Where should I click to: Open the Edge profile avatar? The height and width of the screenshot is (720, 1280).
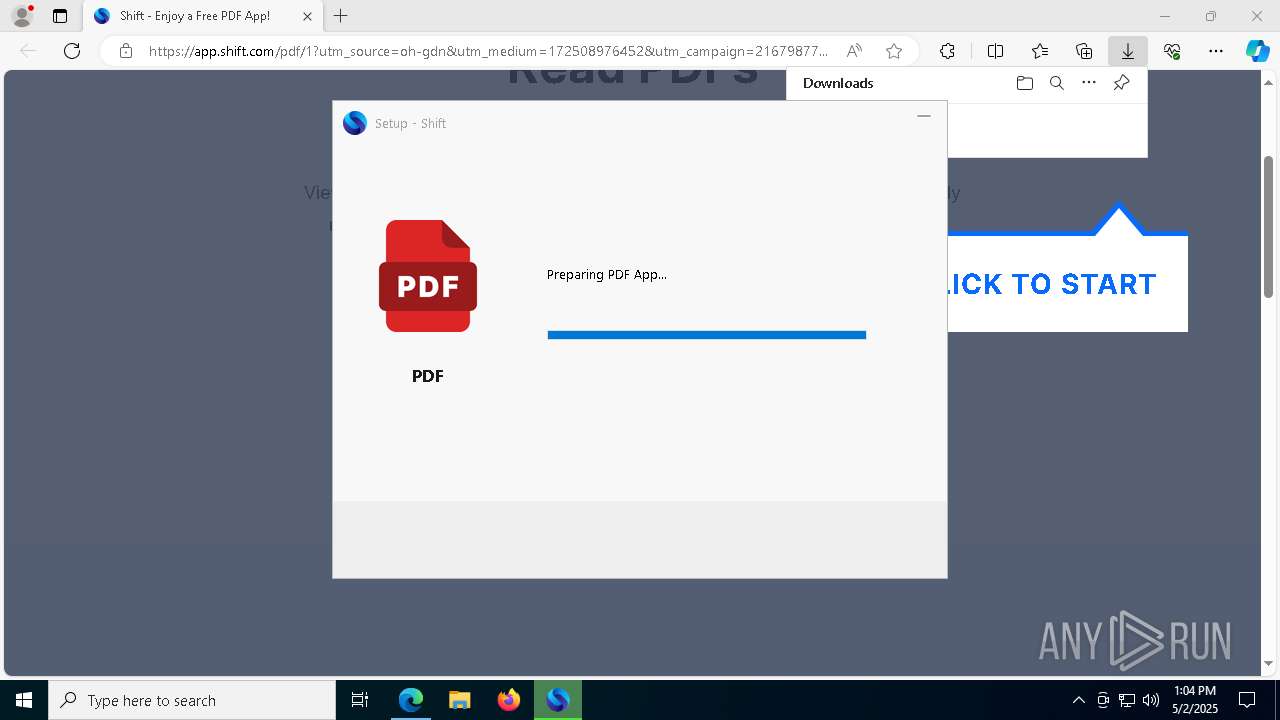[x=22, y=16]
